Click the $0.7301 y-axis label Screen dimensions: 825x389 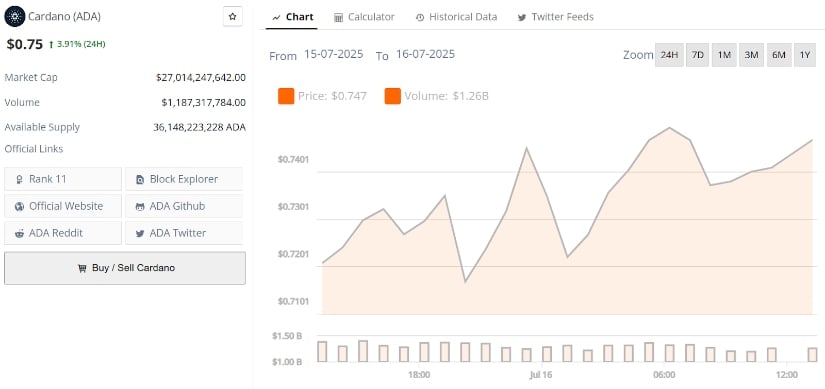tap(294, 207)
